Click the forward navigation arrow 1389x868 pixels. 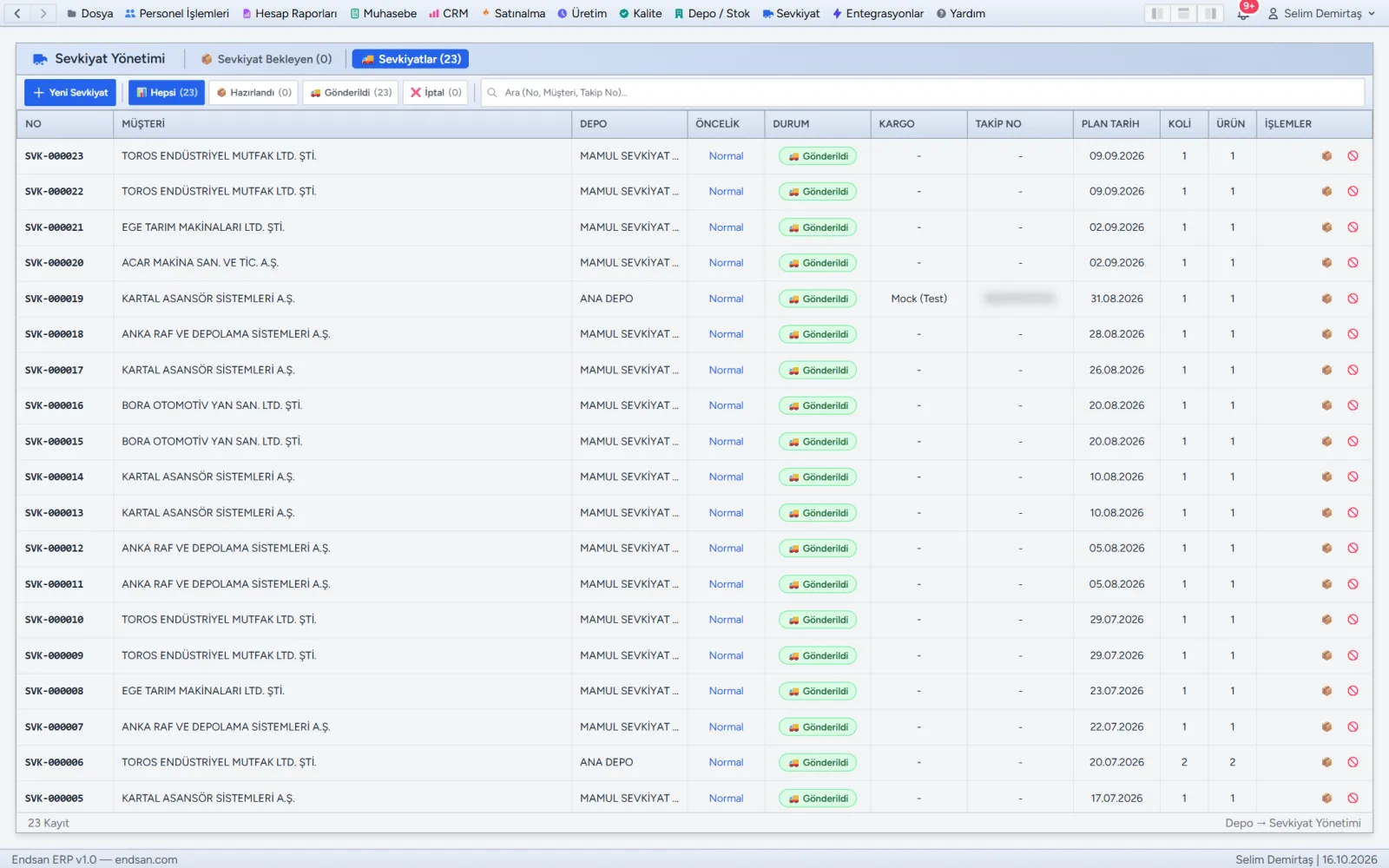pos(43,13)
